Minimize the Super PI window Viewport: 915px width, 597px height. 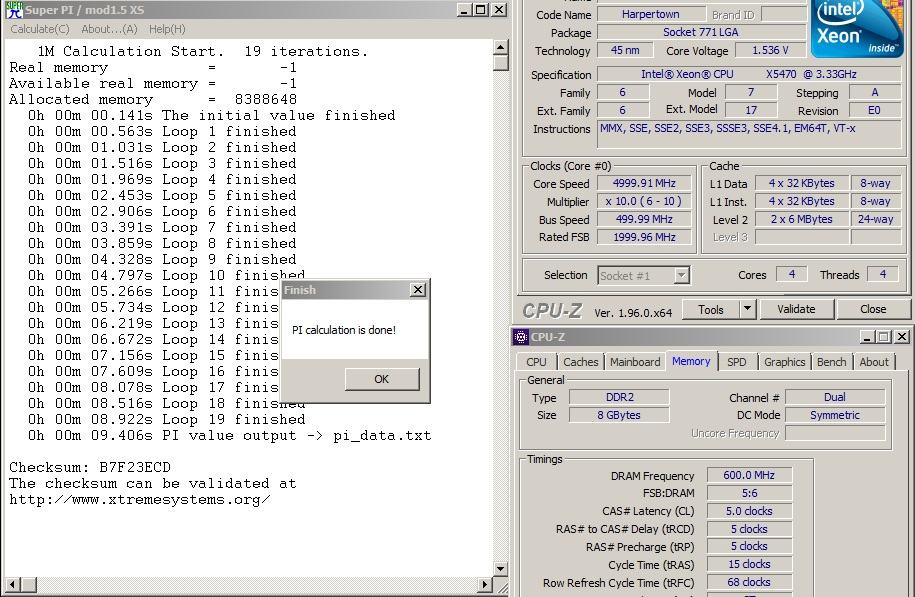[464, 10]
